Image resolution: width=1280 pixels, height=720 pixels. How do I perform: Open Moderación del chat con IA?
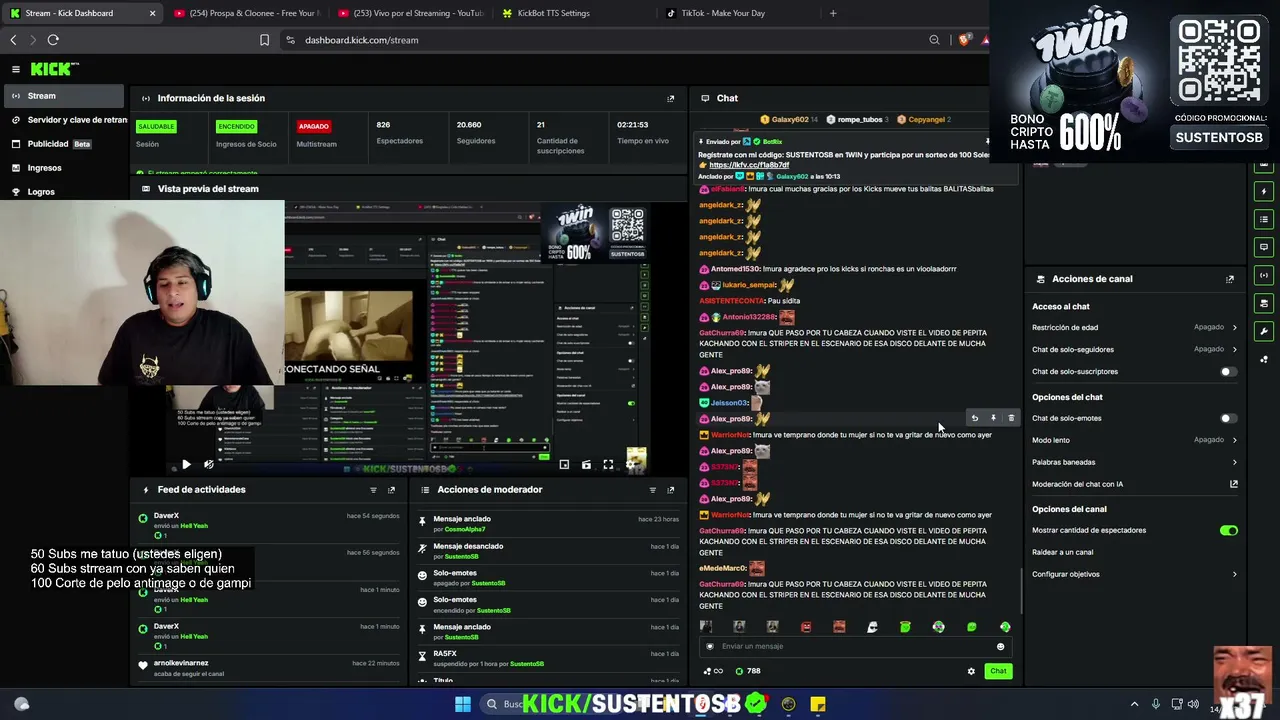(x=1135, y=484)
